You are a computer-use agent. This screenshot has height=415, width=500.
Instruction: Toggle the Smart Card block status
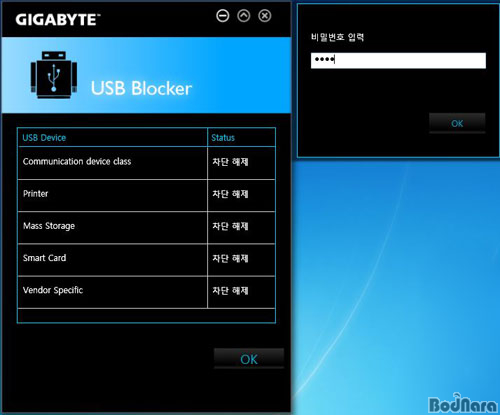(x=230, y=258)
